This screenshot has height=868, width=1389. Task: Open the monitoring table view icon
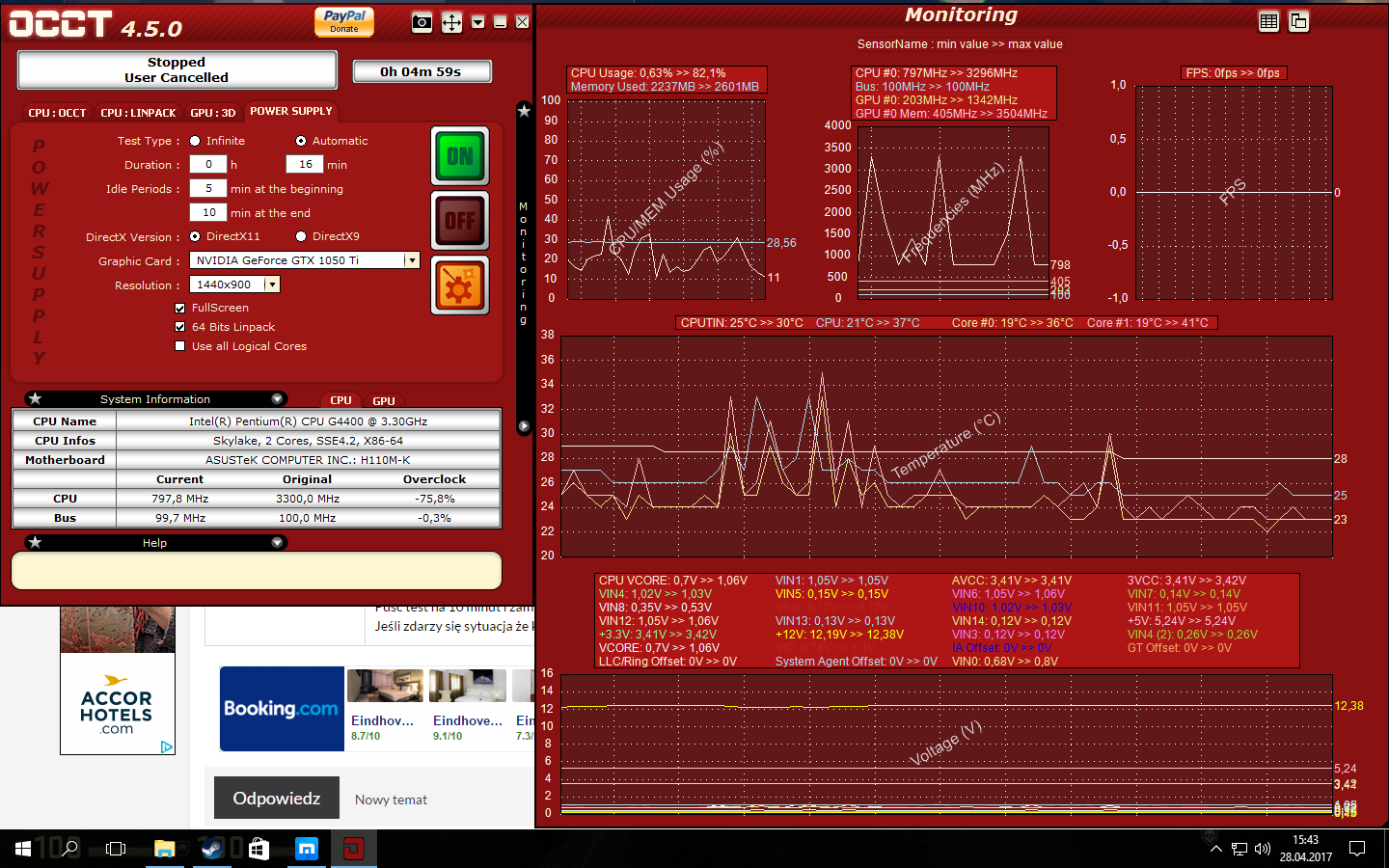point(1269,21)
